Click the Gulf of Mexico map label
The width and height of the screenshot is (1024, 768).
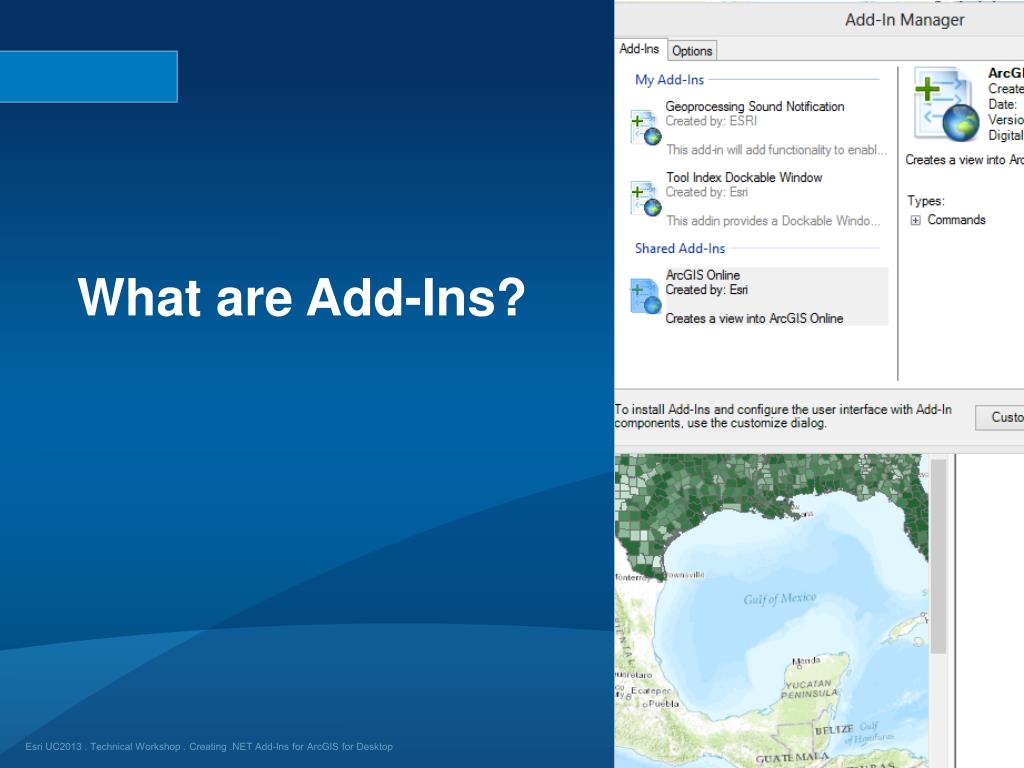pos(780,598)
